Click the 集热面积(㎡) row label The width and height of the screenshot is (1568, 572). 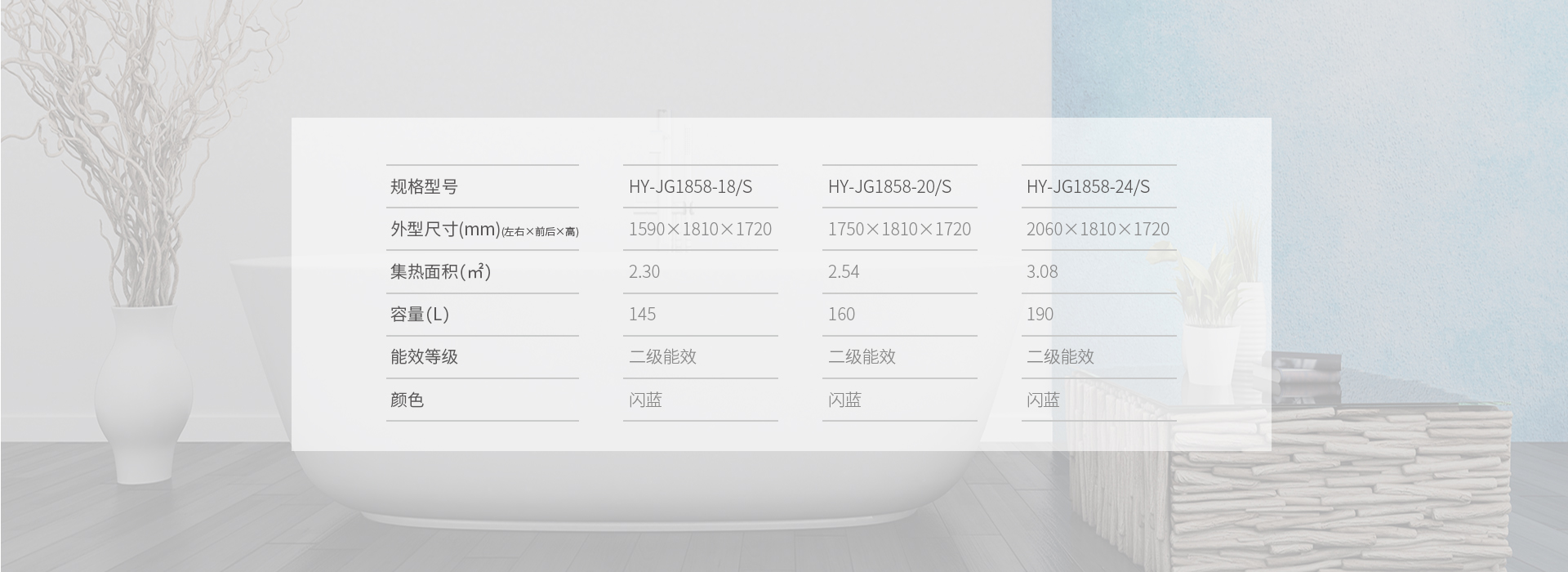coord(440,271)
